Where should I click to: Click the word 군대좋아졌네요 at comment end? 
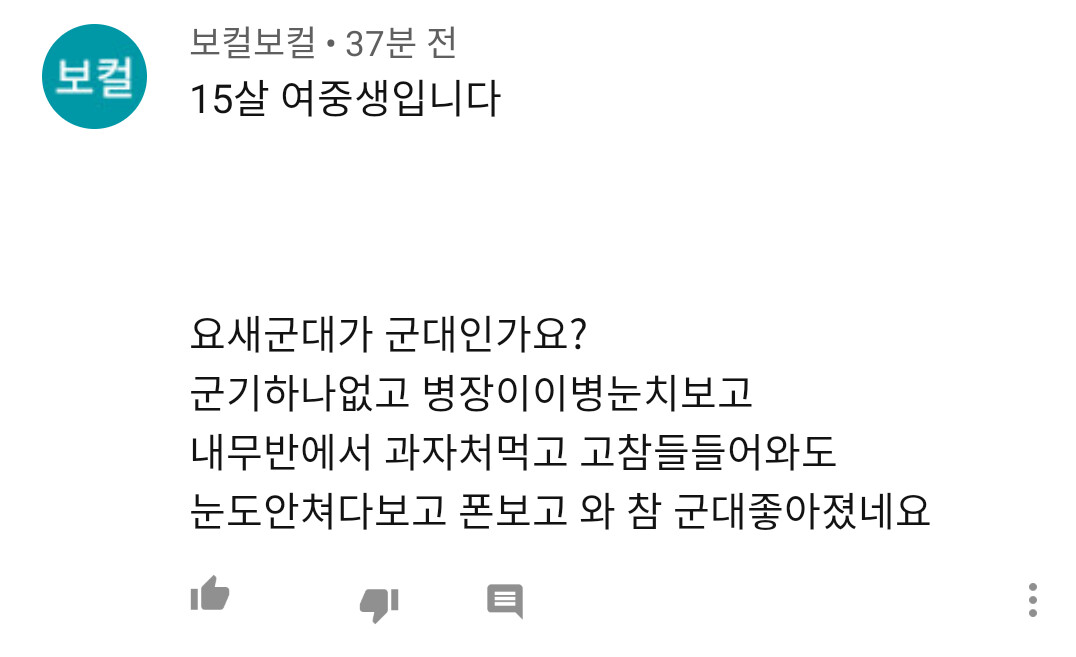click(801, 511)
